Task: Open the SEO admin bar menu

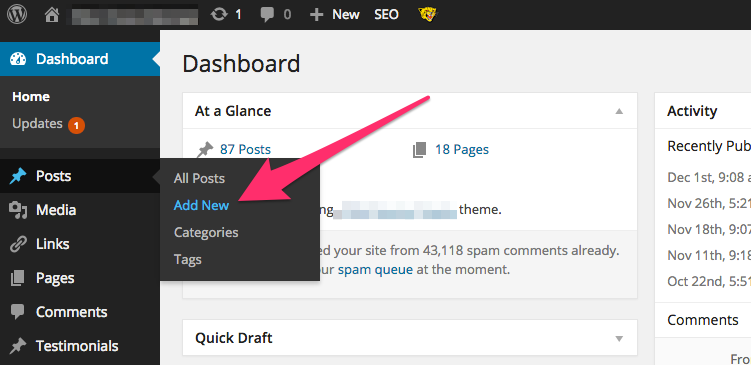Action: [386, 14]
